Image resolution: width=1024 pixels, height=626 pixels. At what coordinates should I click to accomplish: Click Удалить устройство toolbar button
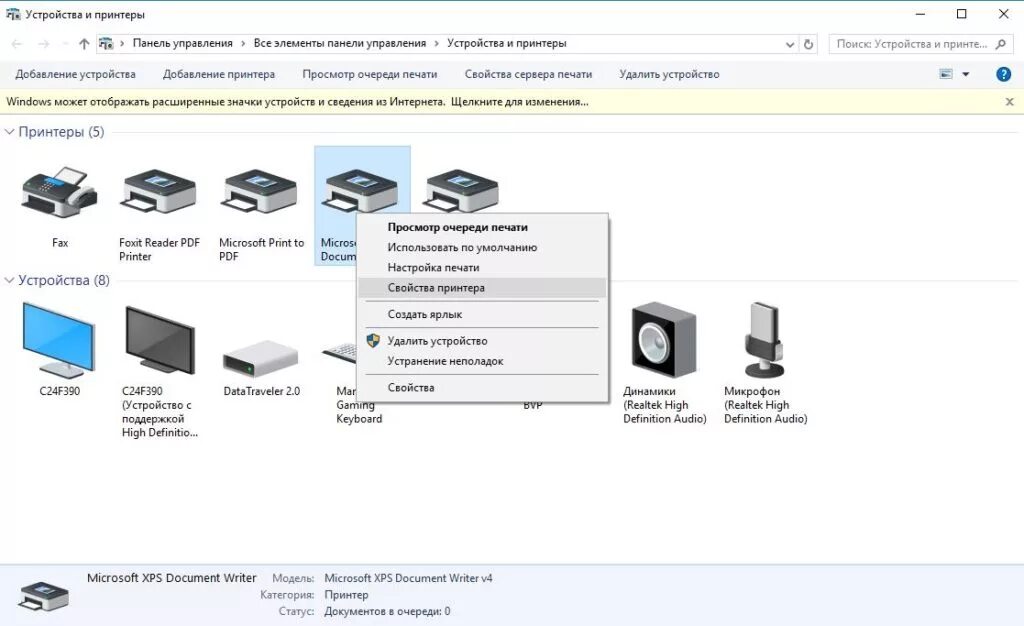click(669, 74)
